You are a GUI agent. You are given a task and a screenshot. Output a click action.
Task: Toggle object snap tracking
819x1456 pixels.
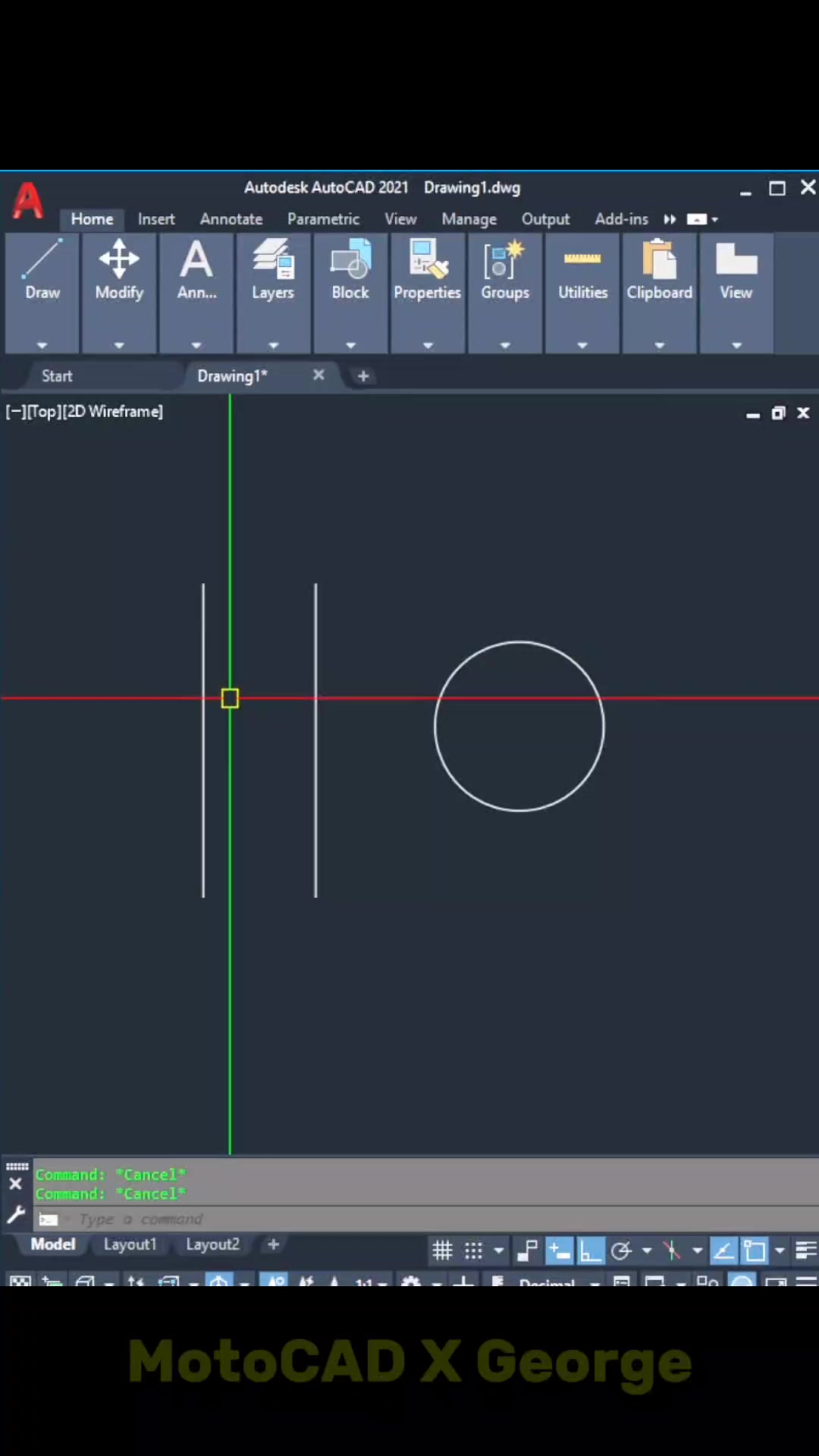tap(723, 1250)
